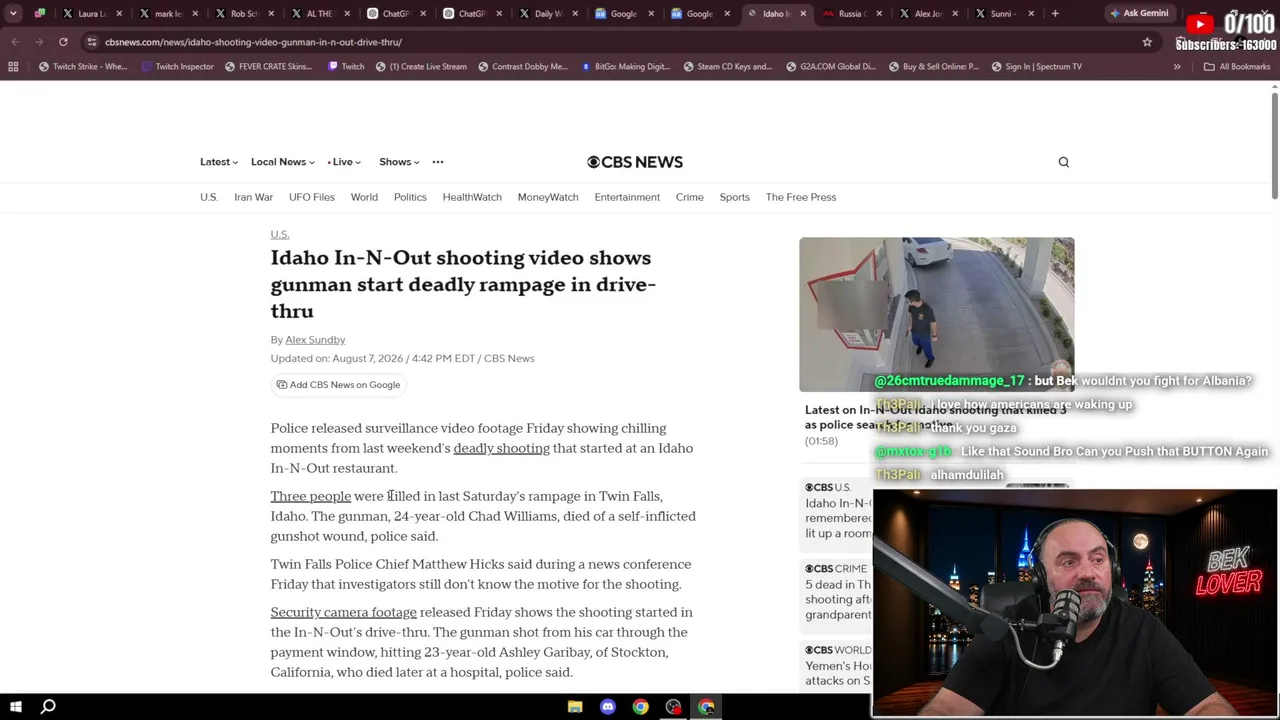Expand the Shows dropdown menu
This screenshot has width=1280, height=720.
click(x=399, y=162)
